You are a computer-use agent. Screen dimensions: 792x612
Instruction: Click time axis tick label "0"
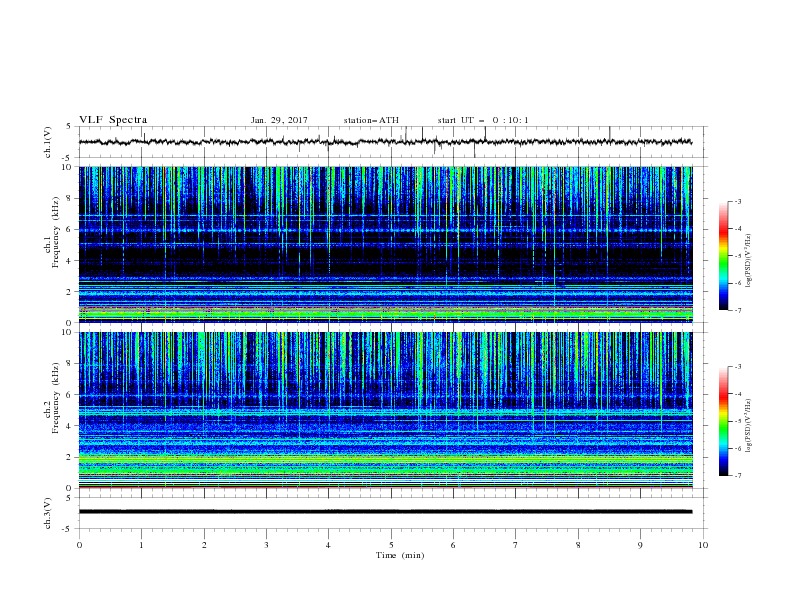[x=79, y=545]
